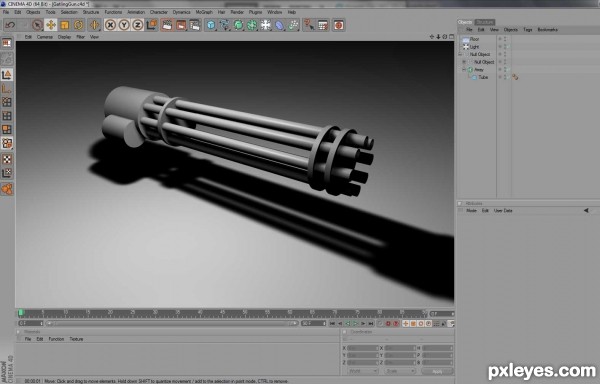This screenshot has width=600, height=384.
Task: Select the Points mode tool
Action: click(7, 102)
